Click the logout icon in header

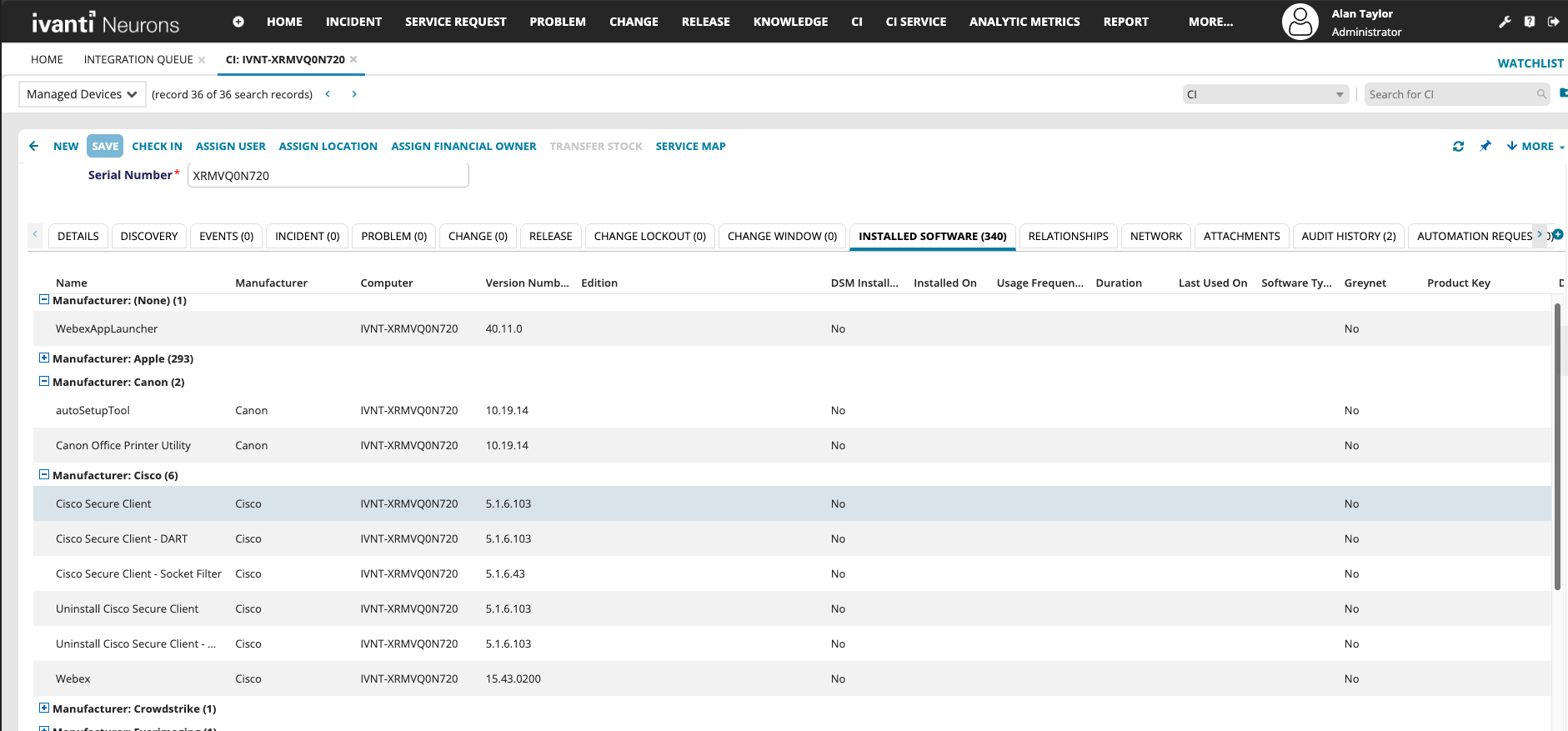coord(1553,22)
